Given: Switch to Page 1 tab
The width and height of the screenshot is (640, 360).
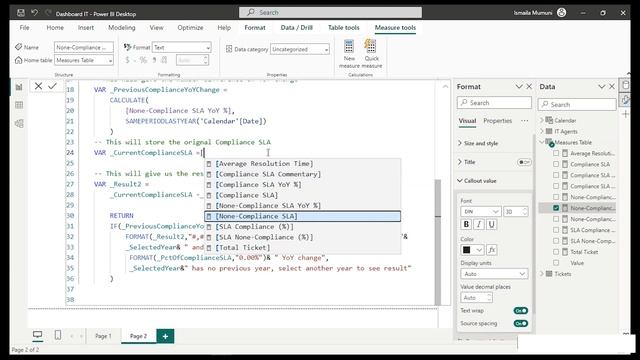Looking at the screenshot, I should point(103,336).
